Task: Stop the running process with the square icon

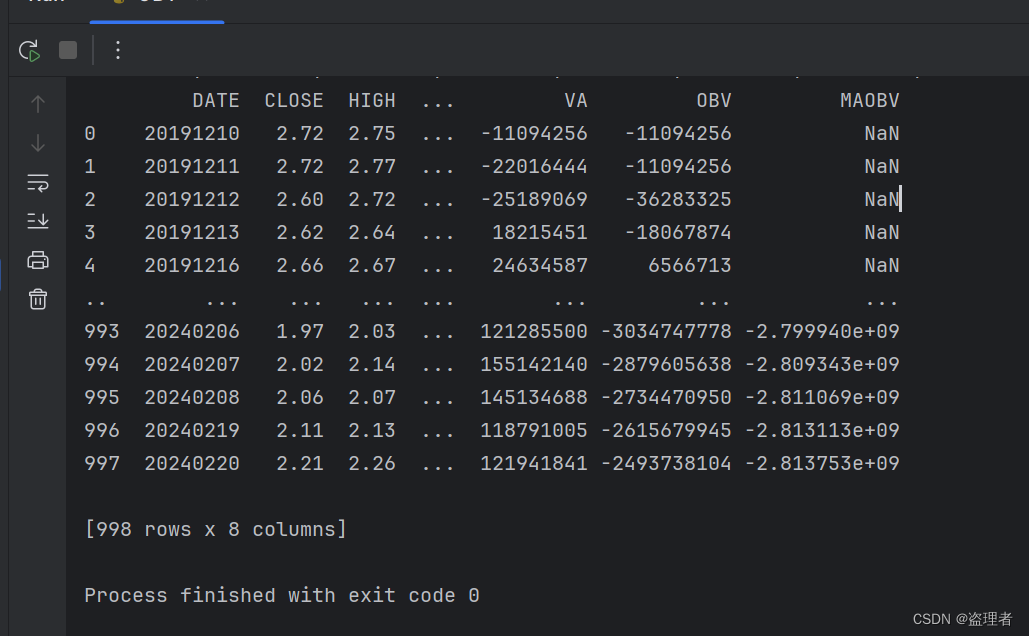Action: tap(68, 50)
